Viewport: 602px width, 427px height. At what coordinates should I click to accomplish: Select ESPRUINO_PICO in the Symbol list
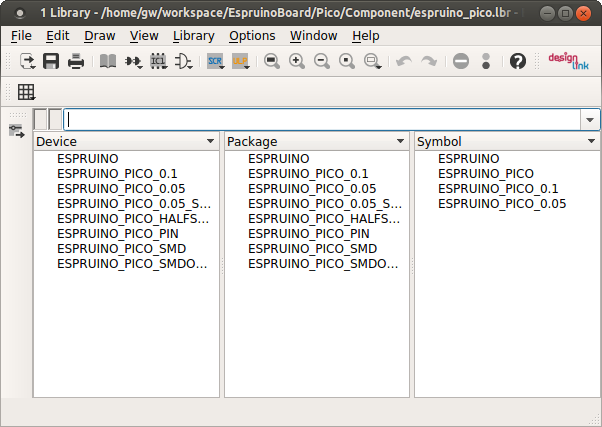(x=486, y=174)
